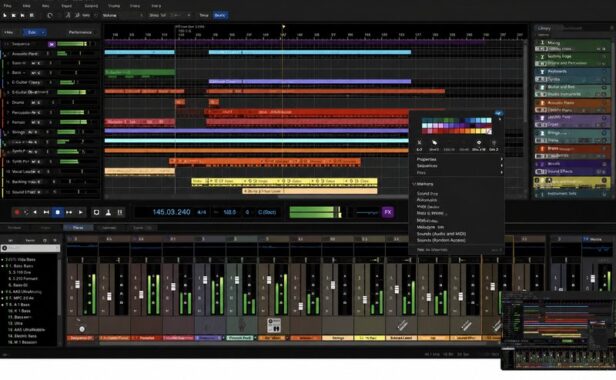Image resolution: width=616 pixels, height=380 pixels.
Task: Click the tag icon in context menu
Action: pyautogui.click(x=434, y=143)
